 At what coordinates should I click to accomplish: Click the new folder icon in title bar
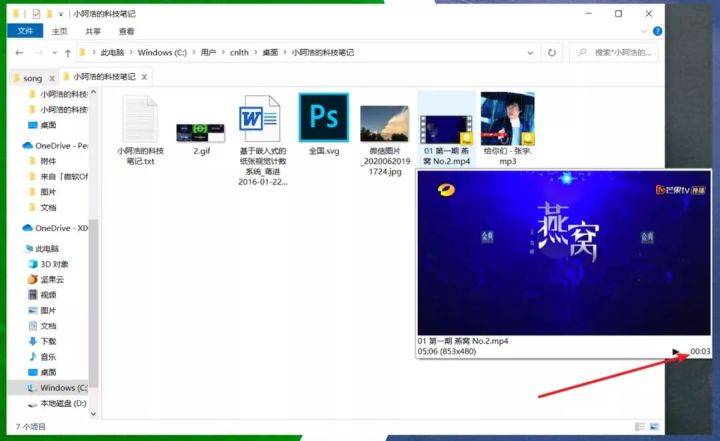click(49, 14)
